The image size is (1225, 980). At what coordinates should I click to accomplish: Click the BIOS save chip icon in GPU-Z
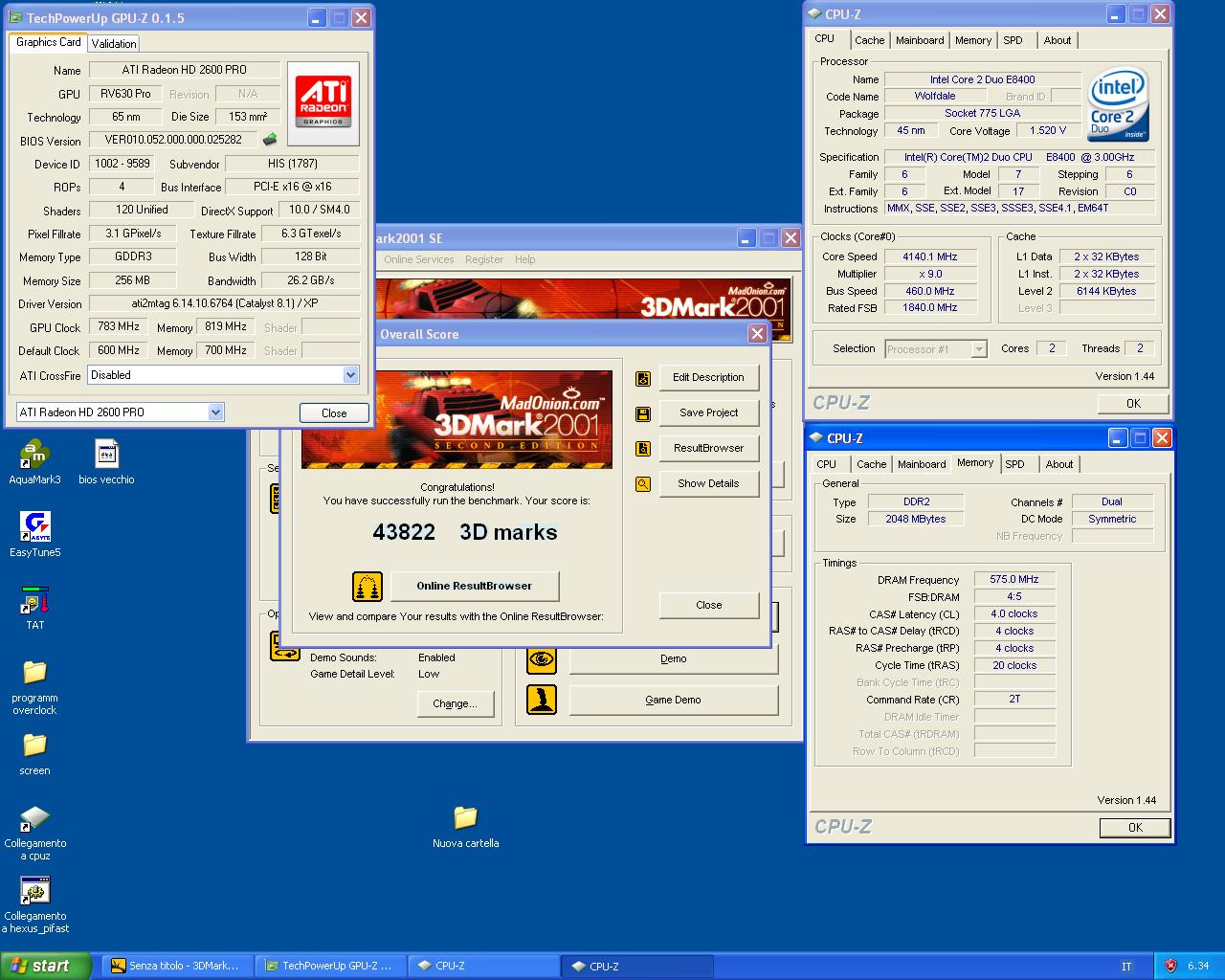271,140
